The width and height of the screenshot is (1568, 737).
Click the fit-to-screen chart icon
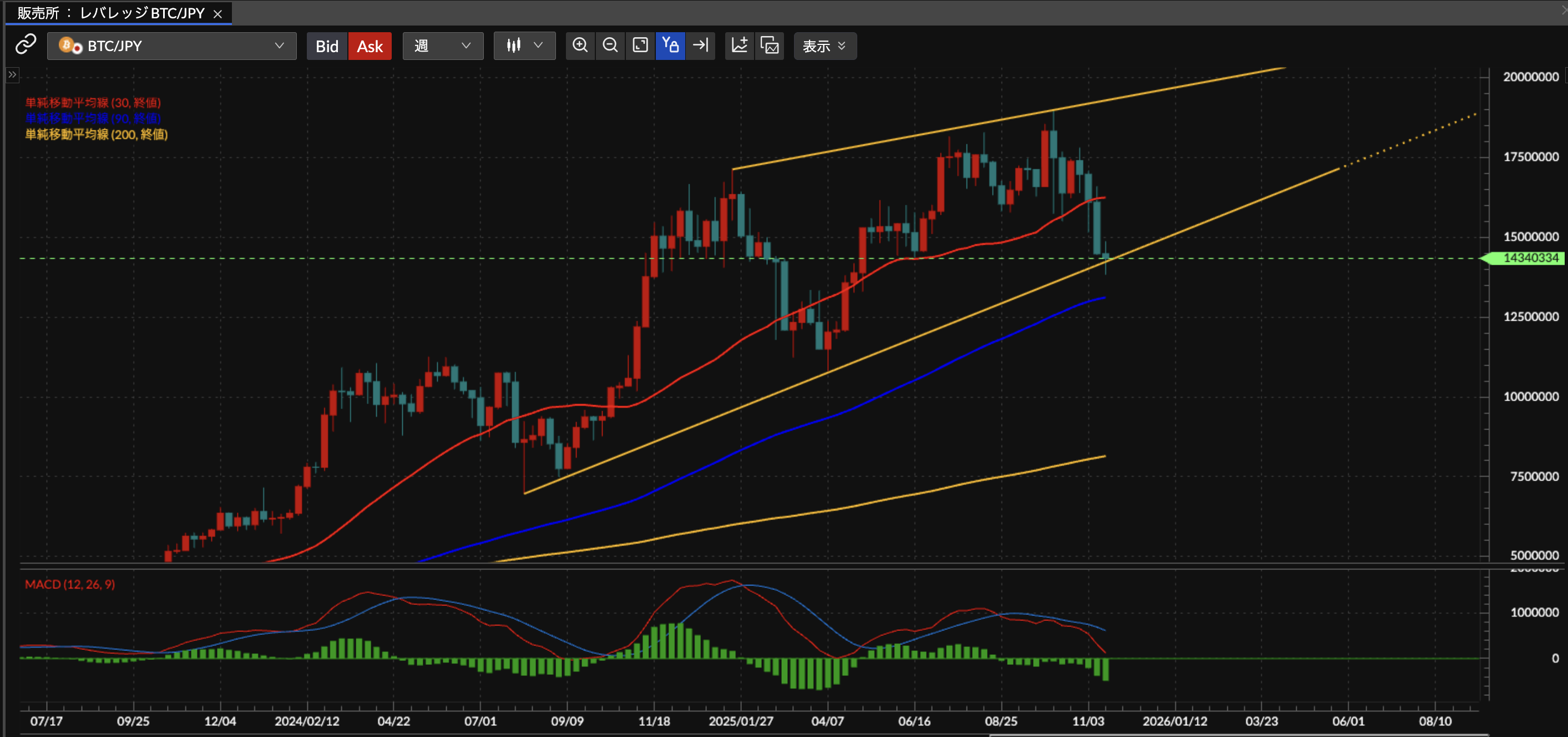tap(640, 46)
